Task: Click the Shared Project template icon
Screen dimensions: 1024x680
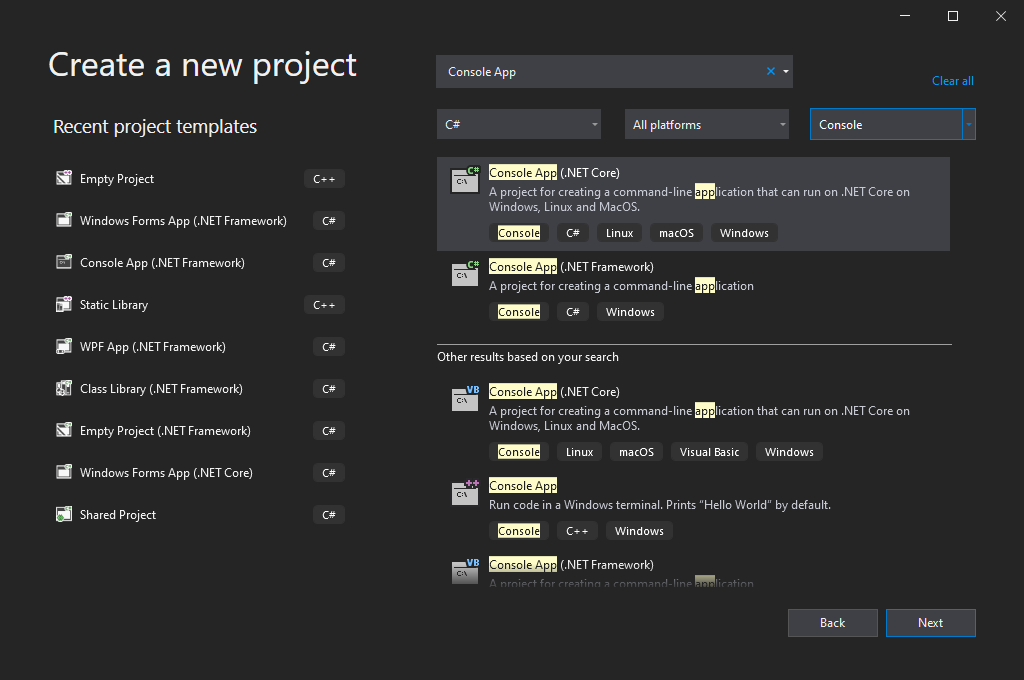Action: [64, 514]
